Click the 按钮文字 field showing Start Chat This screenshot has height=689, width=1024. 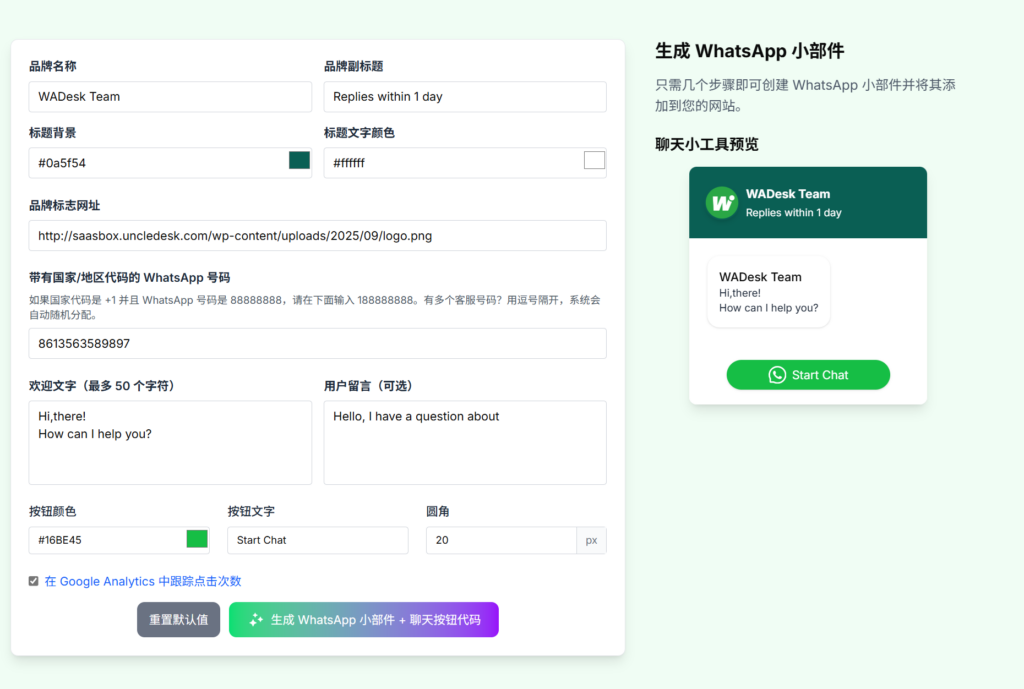coord(318,540)
